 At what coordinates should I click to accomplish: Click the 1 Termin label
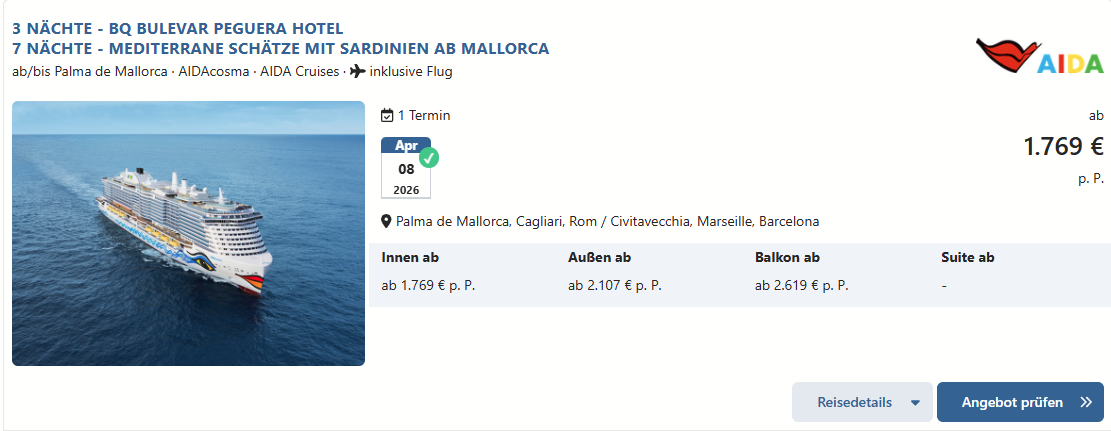tap(424, 116)
